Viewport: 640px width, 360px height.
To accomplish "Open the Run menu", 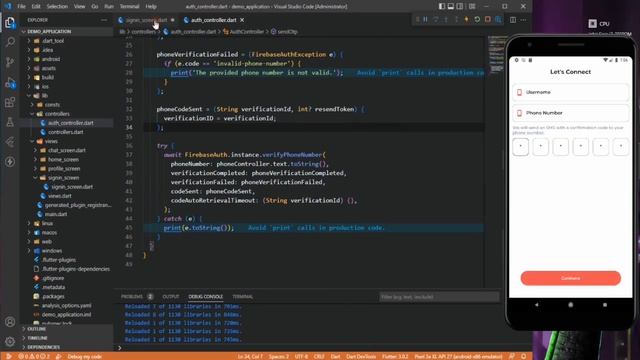I will pos(109,6).
